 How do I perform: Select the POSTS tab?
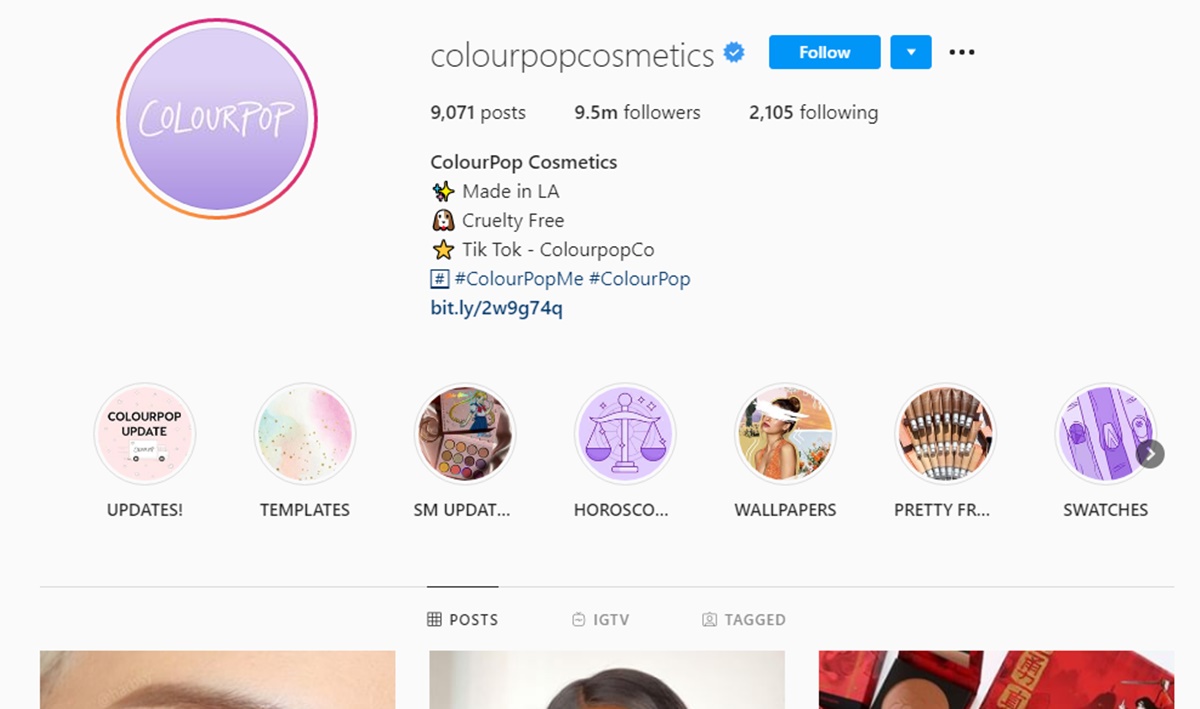(462, 619)
